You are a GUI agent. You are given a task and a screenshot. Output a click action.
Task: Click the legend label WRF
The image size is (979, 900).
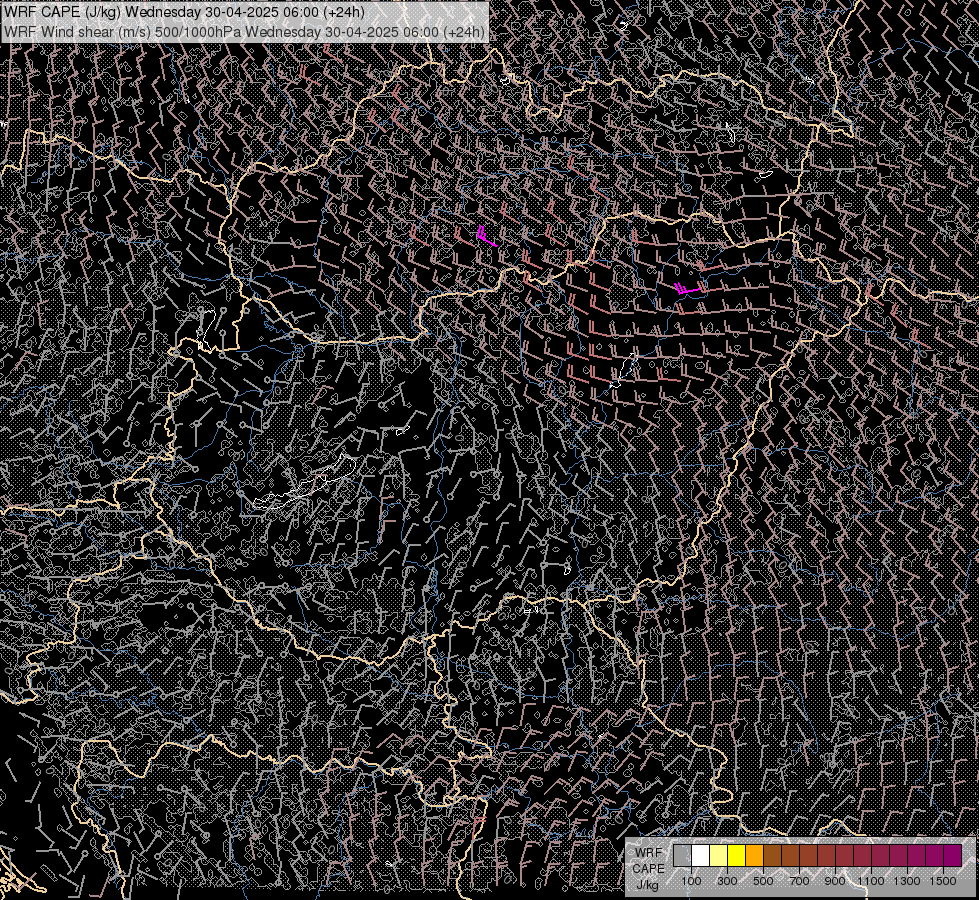pos(648,853)
